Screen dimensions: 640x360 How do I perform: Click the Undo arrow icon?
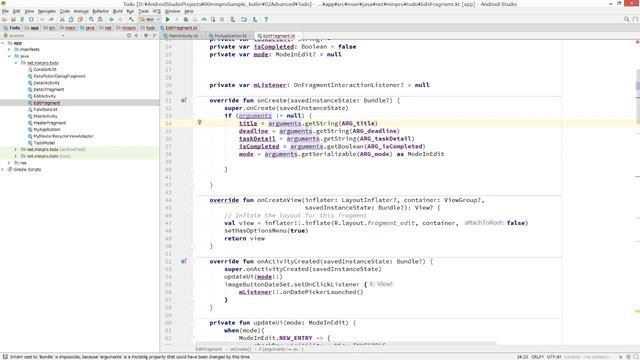pyautogui.click(x=42, y=19)
